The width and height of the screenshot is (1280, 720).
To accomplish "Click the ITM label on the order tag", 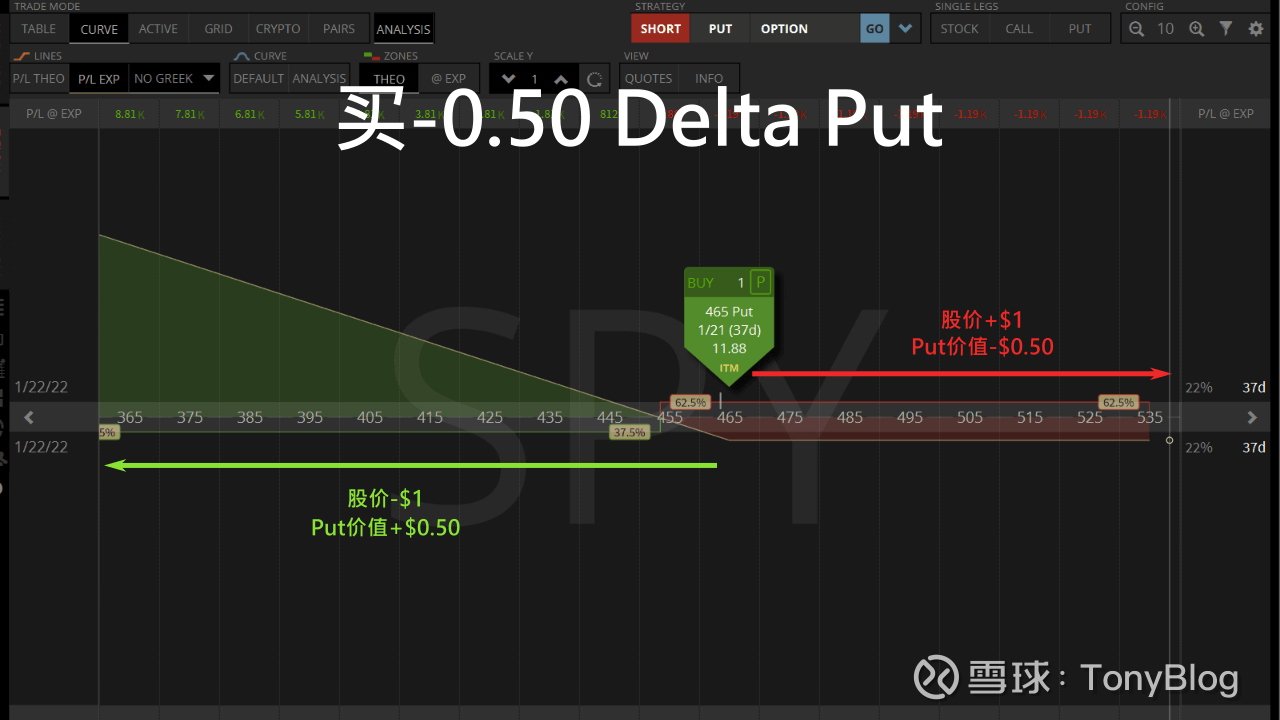I will pyautogui.click(x=729, y=368).
